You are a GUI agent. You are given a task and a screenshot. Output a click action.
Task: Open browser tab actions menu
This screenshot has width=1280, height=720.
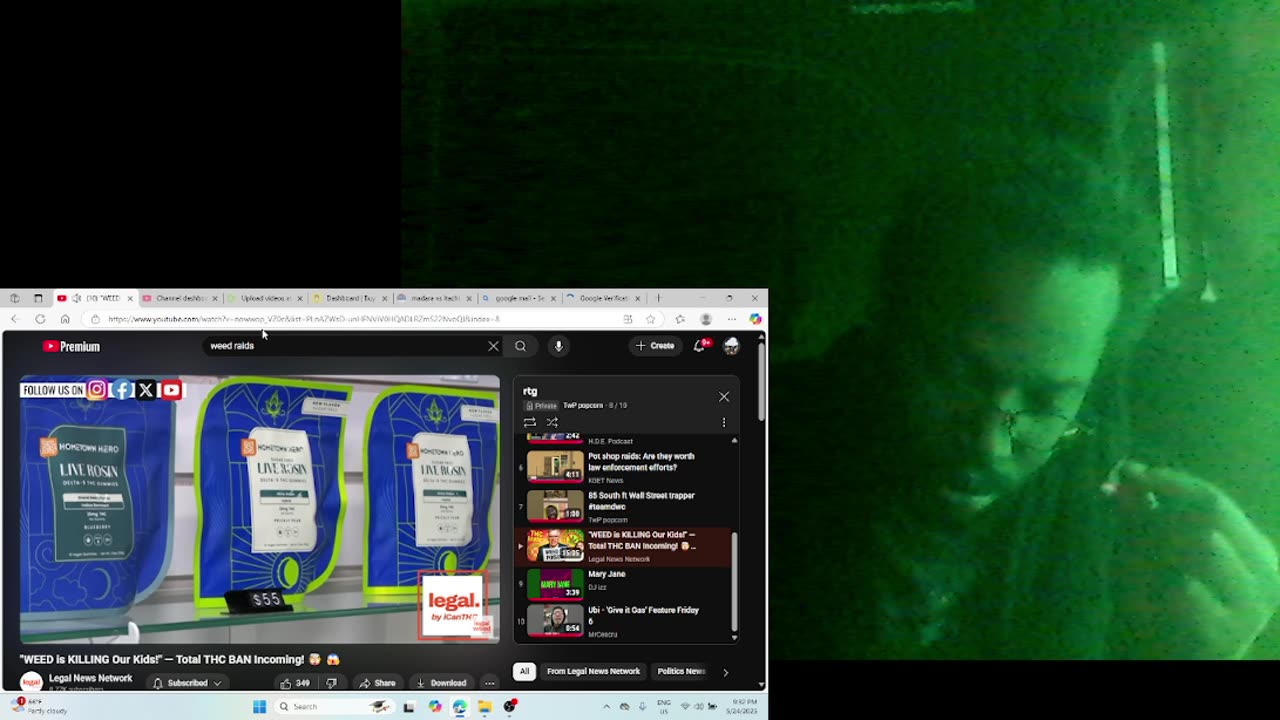(38, 298)
